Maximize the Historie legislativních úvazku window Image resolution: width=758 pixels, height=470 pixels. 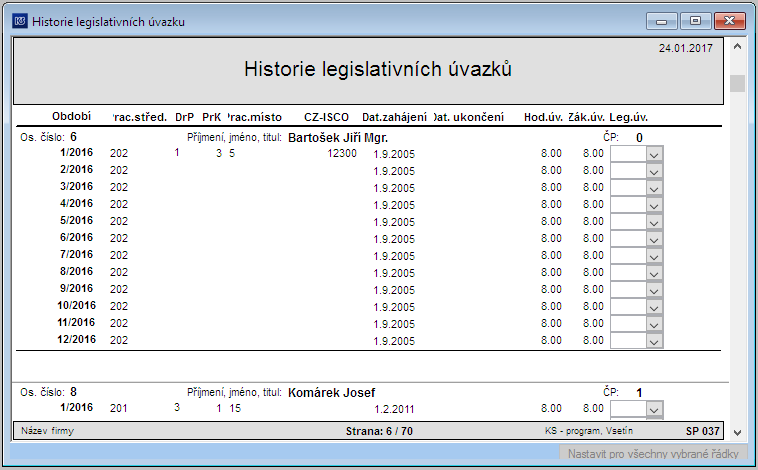coord(695,21)
